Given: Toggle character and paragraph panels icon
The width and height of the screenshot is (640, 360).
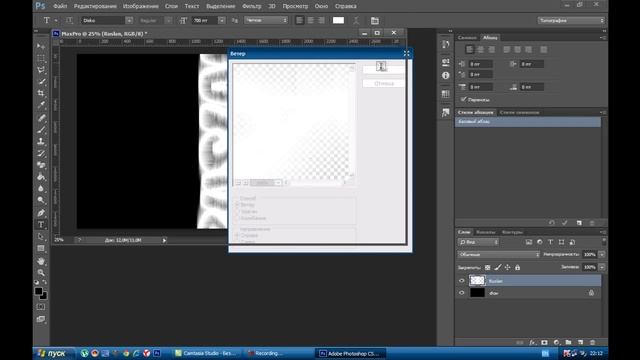Looking at the screenshot, I should 375,20.
